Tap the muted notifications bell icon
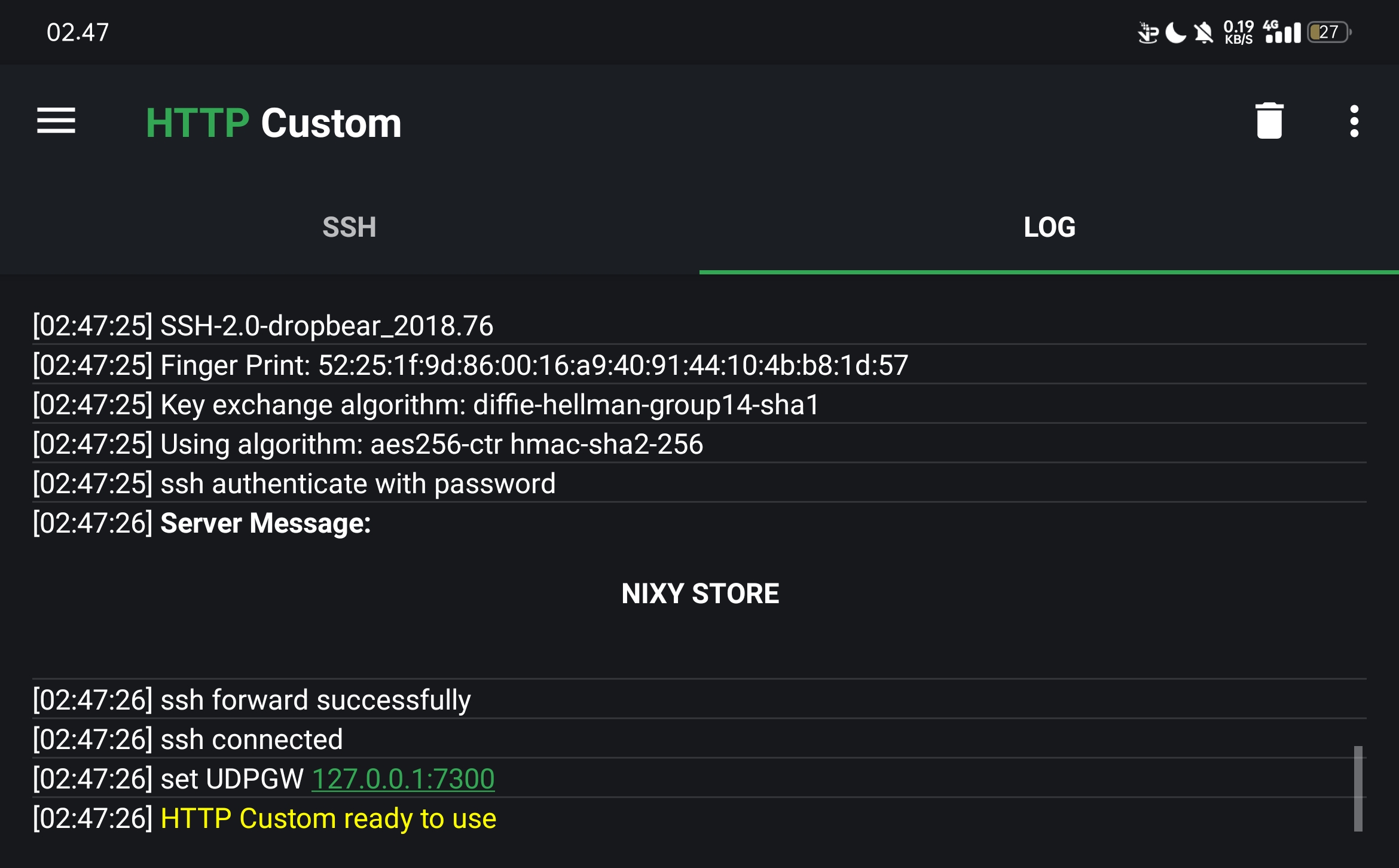Viewport: 1399px width, 868px height. pyautogui.click(x=1203, y=32)
